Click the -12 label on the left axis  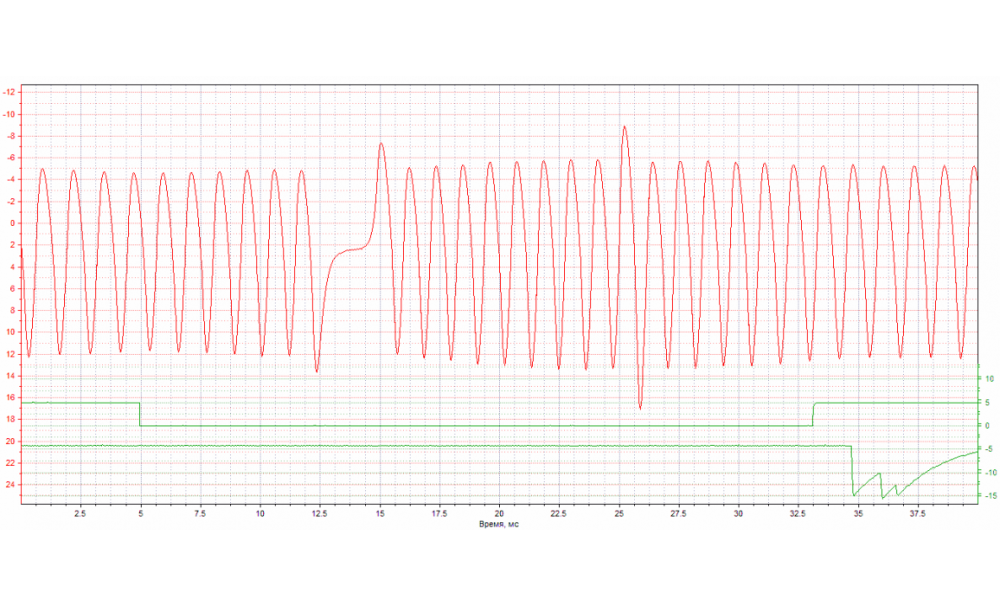[x=10, y=92]
